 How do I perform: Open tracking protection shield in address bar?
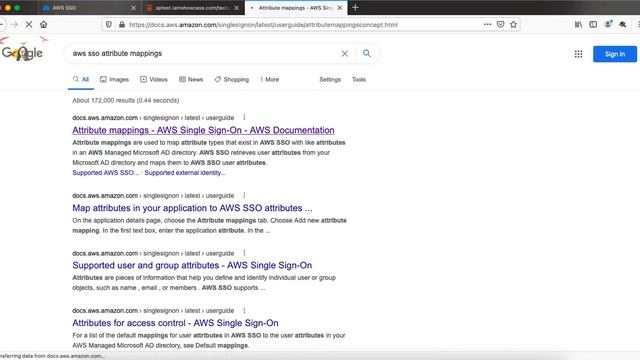[x=109, y=24]
